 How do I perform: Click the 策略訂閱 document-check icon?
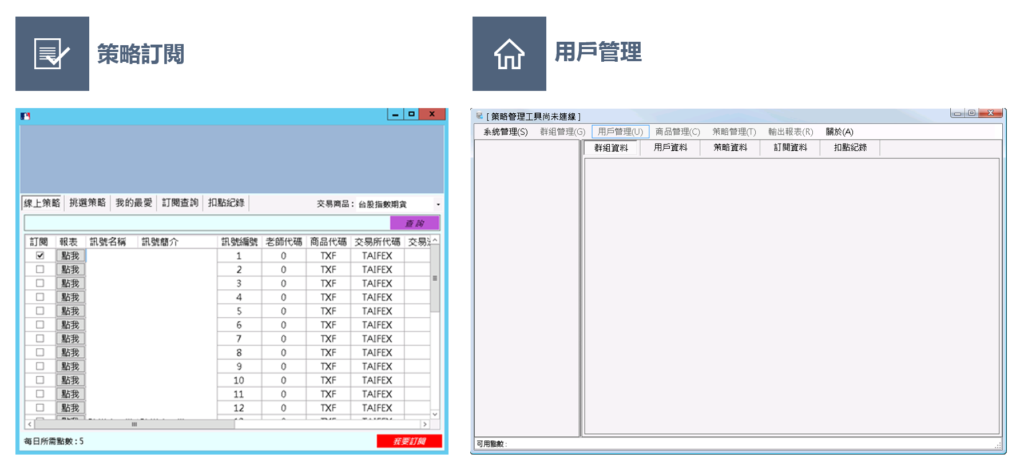52,53
